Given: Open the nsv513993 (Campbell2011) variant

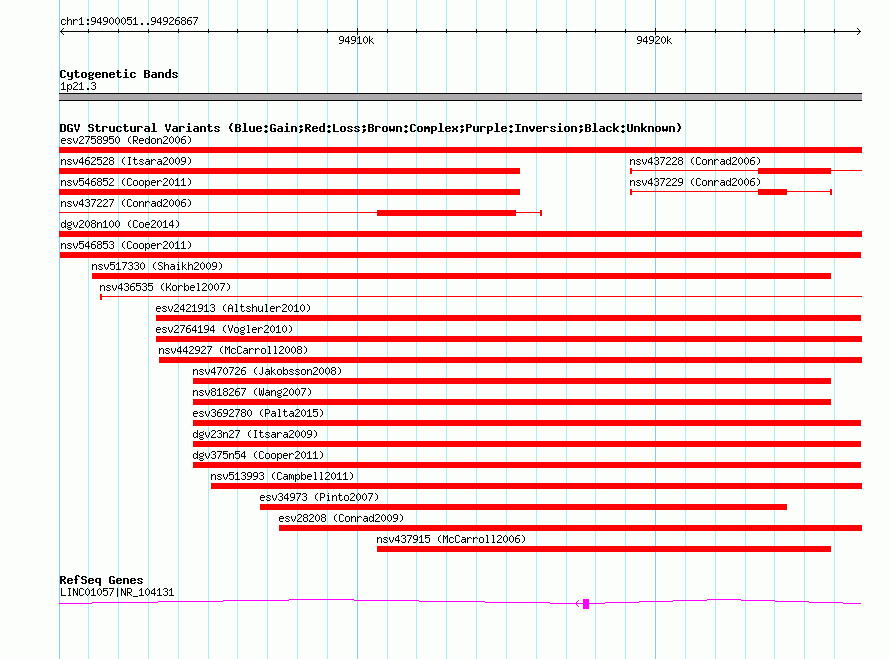Looking at the screenshot, I should [x=282, y=476].
